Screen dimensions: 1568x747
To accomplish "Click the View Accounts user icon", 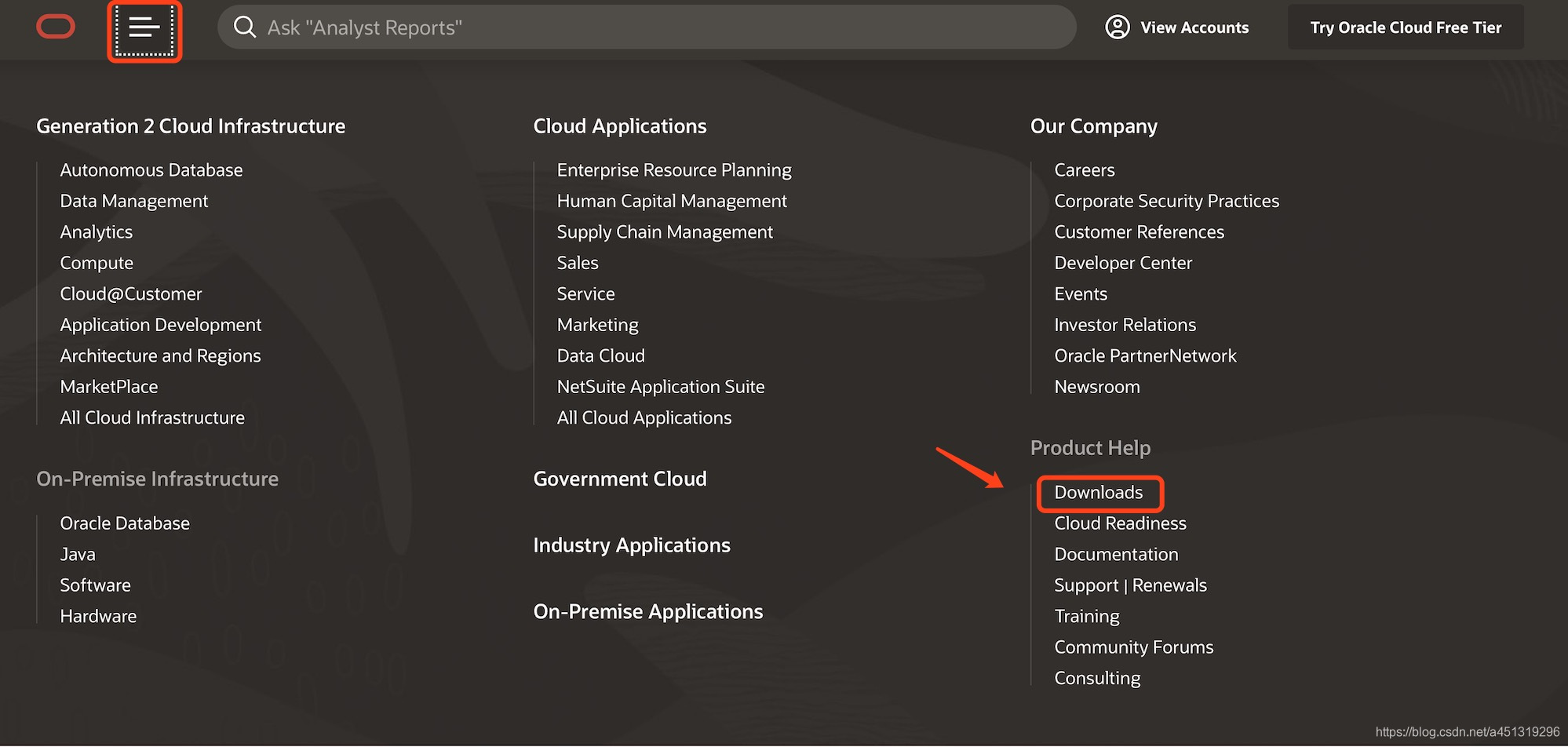I will 1118,27.
